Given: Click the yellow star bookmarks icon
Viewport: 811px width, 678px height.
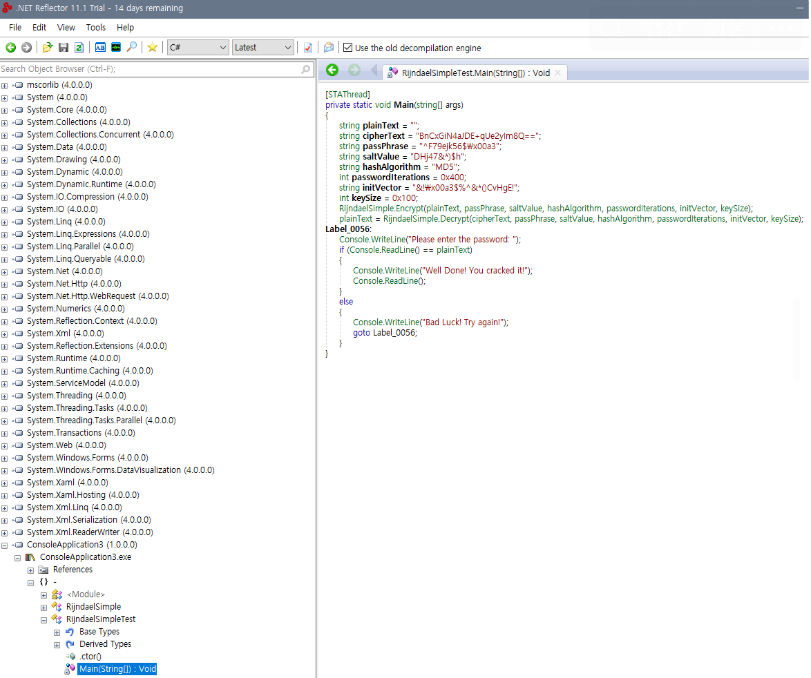Looking at the screenshot, I should (152, 48).
